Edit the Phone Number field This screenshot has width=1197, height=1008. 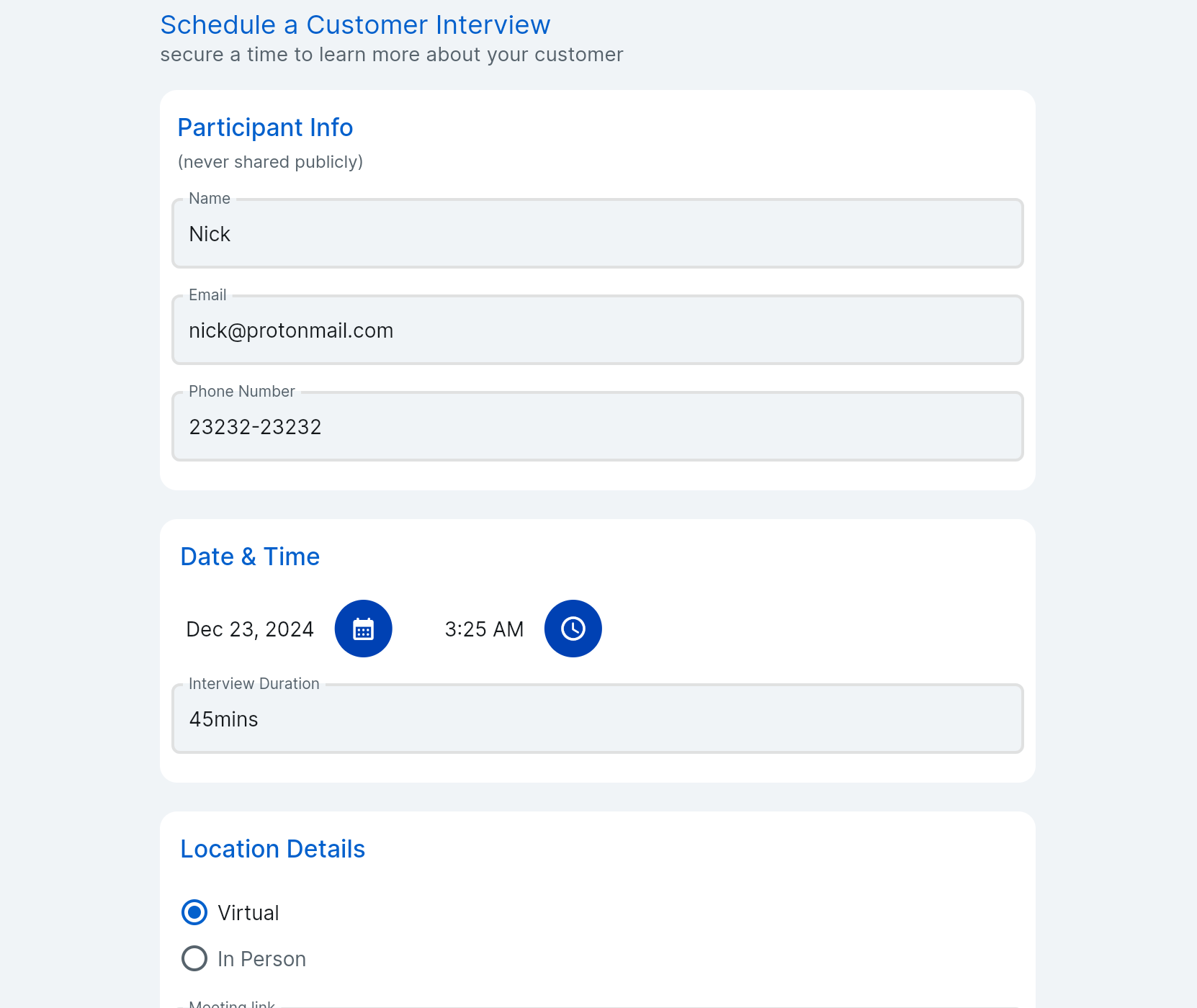click(x=597, y=427)
